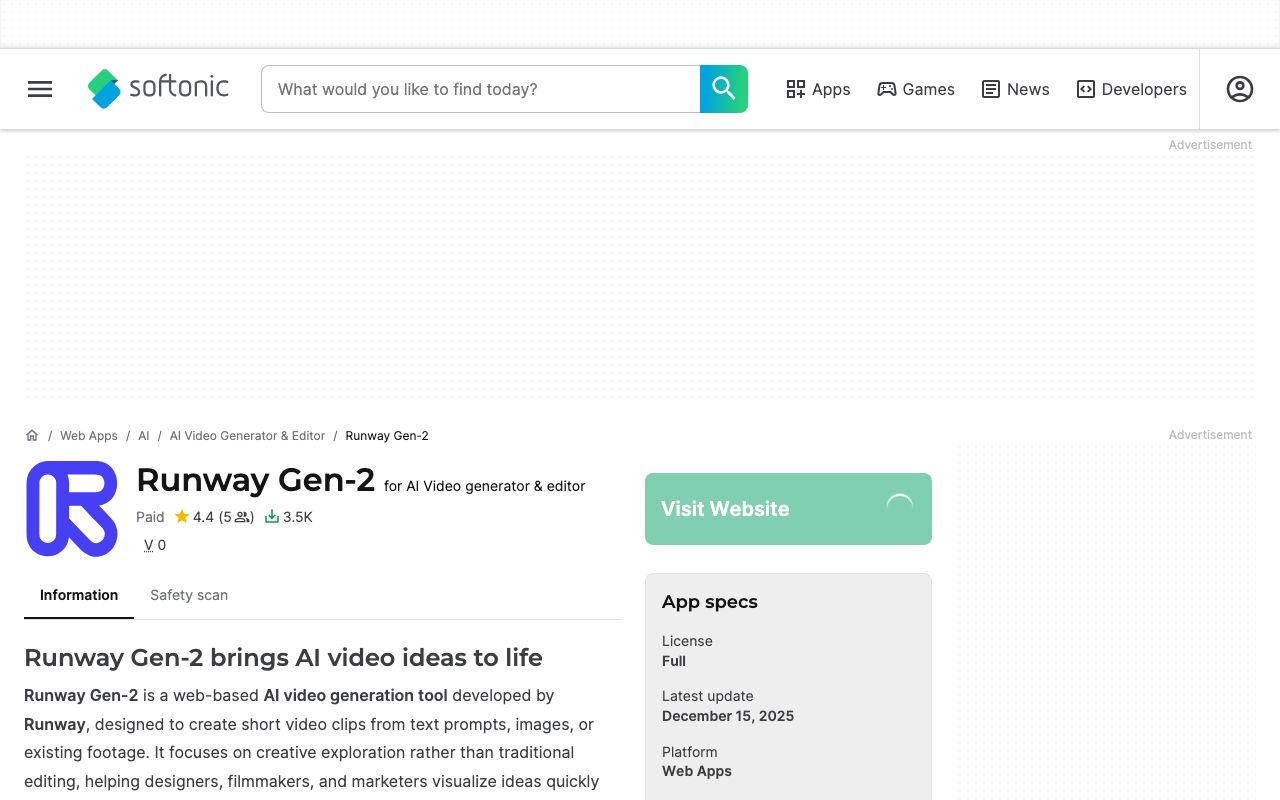Viewport: 1280px width, 800px height.
Task: Click the yellow rating star
Action: 182,517
